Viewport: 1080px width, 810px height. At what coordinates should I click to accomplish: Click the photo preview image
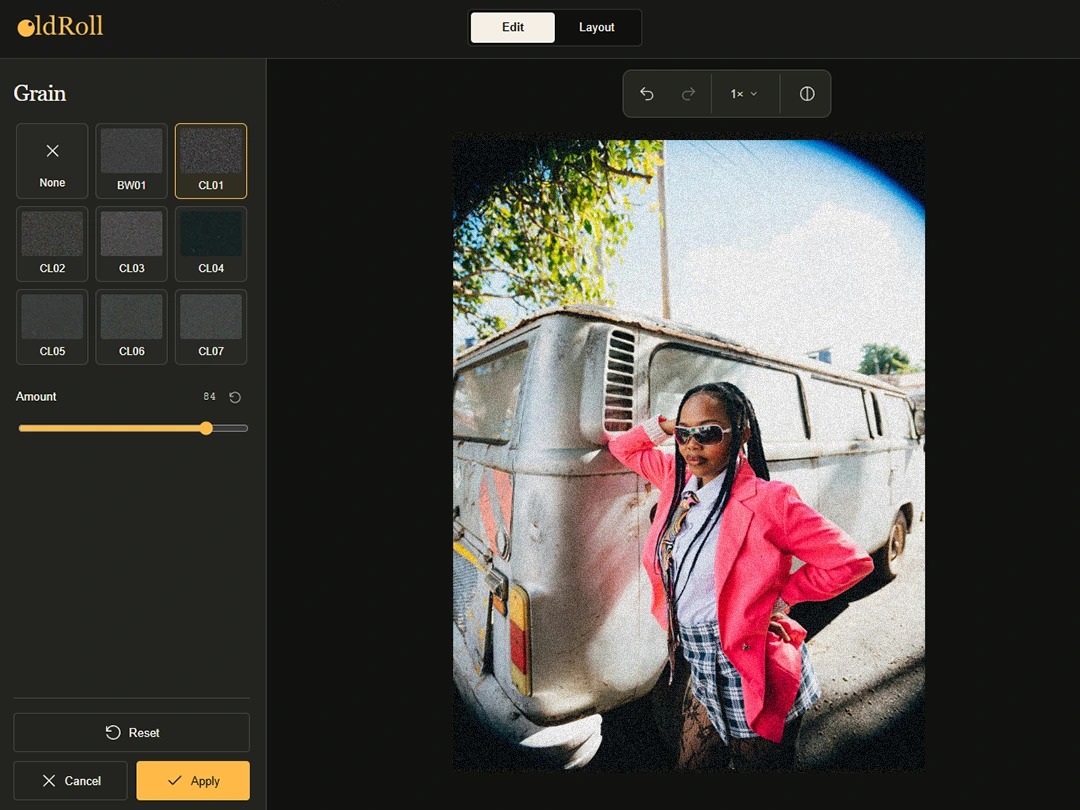(688, 452)
